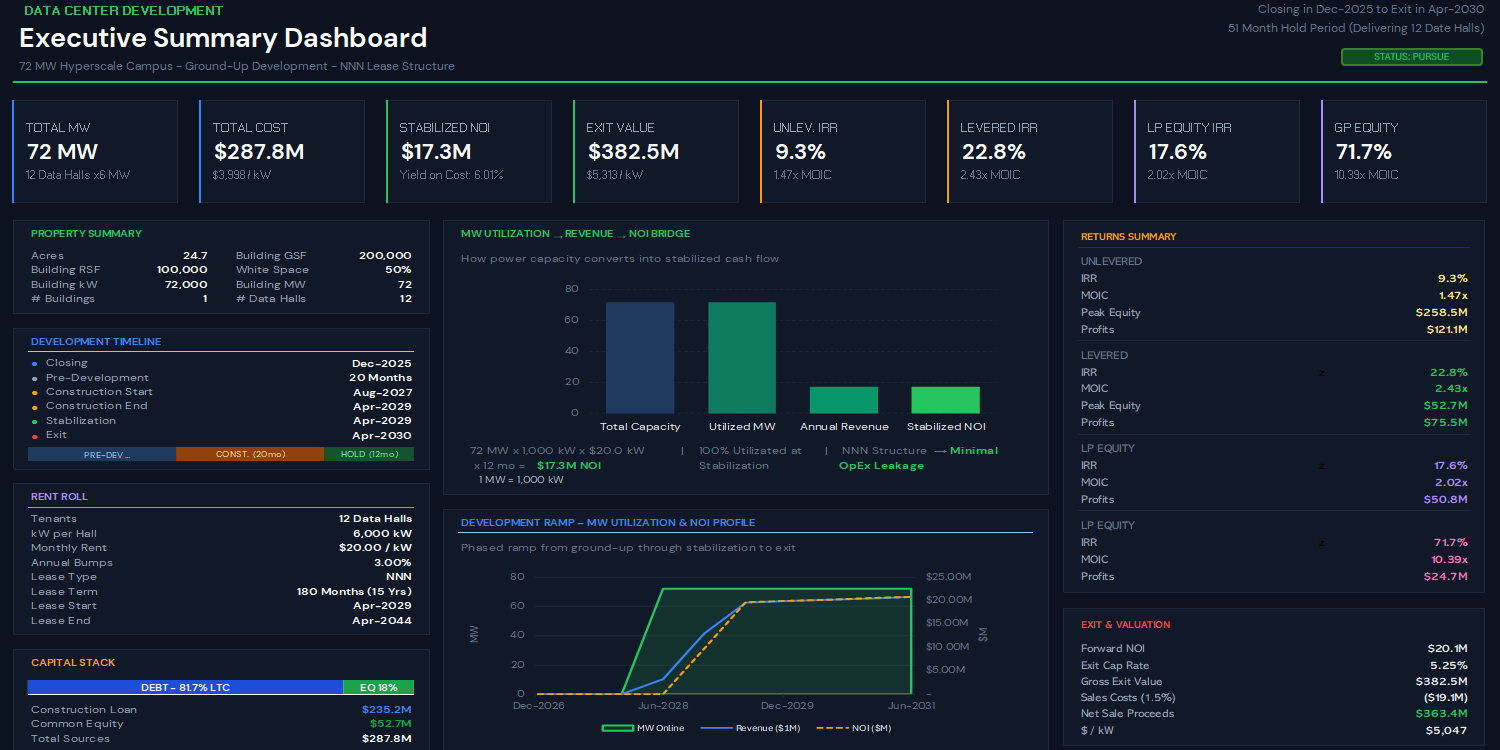Select the LP EQUITY IRR card
This screenshot has height=750, width=1500.
pos(1217,151)
